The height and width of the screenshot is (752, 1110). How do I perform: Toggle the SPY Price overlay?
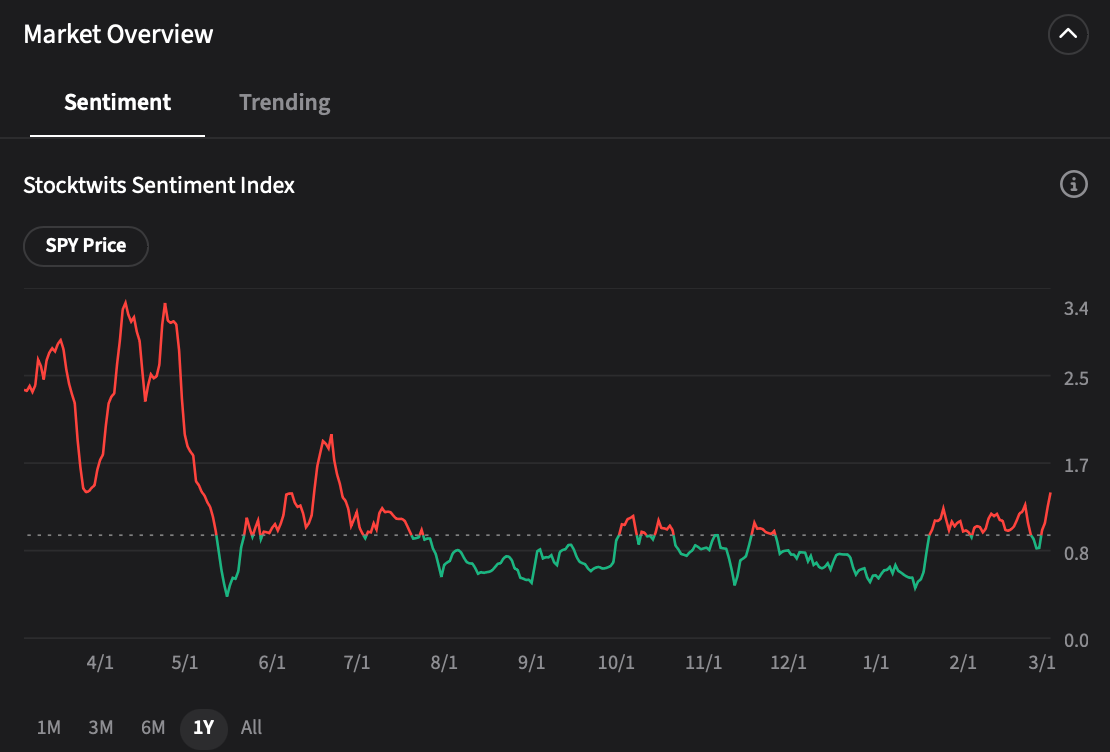click(86, 246)
